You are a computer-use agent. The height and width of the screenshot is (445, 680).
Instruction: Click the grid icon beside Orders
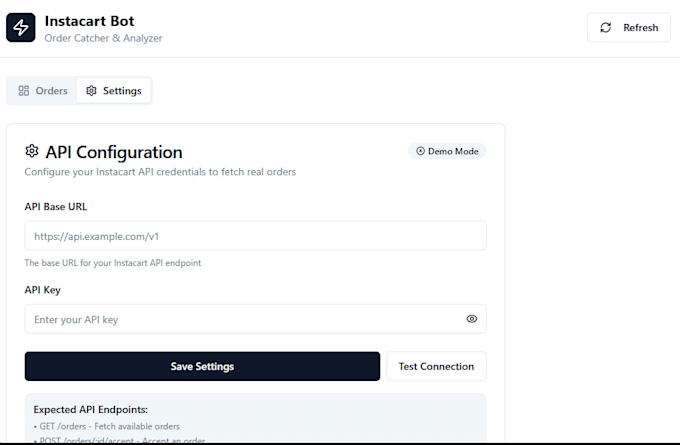point(24,91)
